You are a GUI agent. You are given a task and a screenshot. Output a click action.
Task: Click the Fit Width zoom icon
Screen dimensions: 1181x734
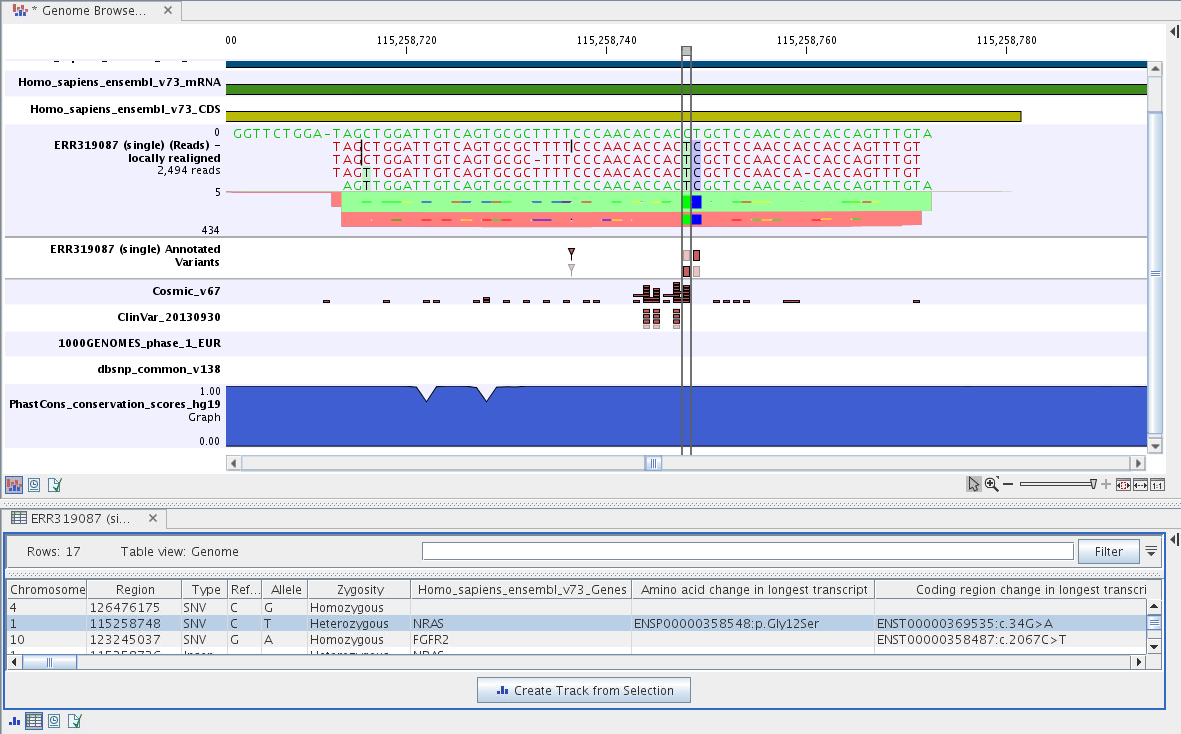pyautogui.click(x=1140, y=483)
